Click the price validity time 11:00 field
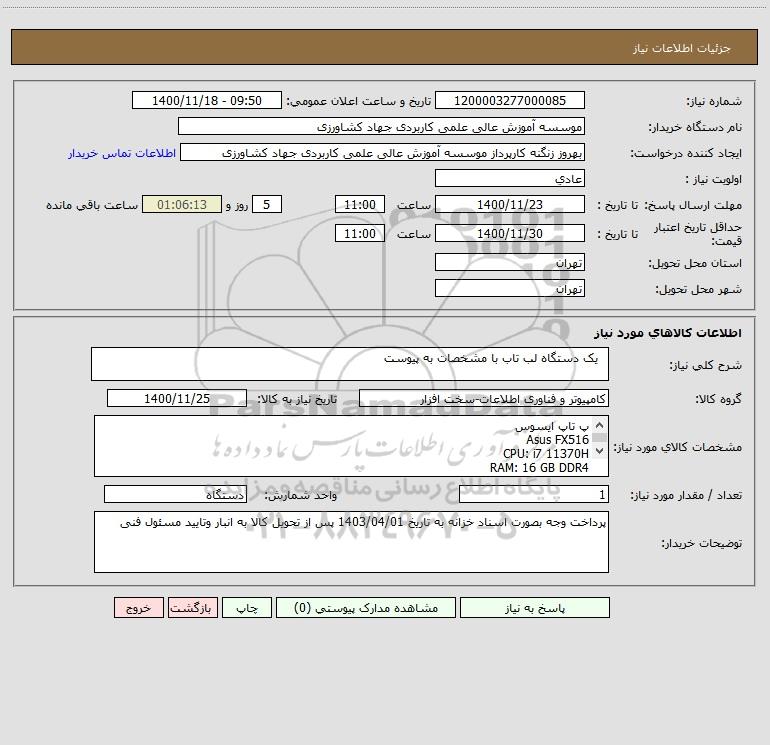 359,233
